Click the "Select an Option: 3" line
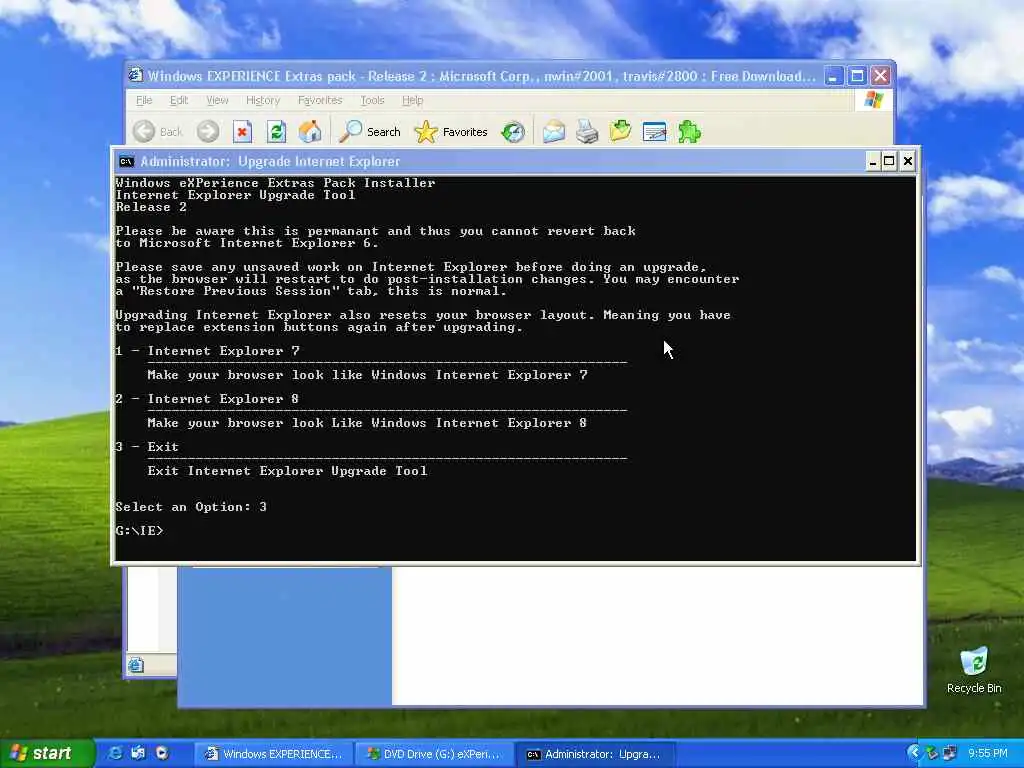 [x=191, y=507]
